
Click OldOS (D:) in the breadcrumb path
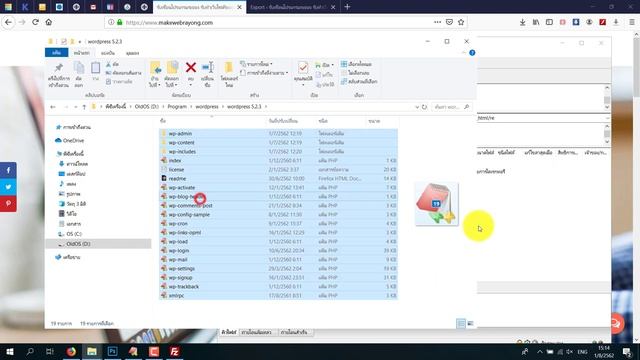147,107
